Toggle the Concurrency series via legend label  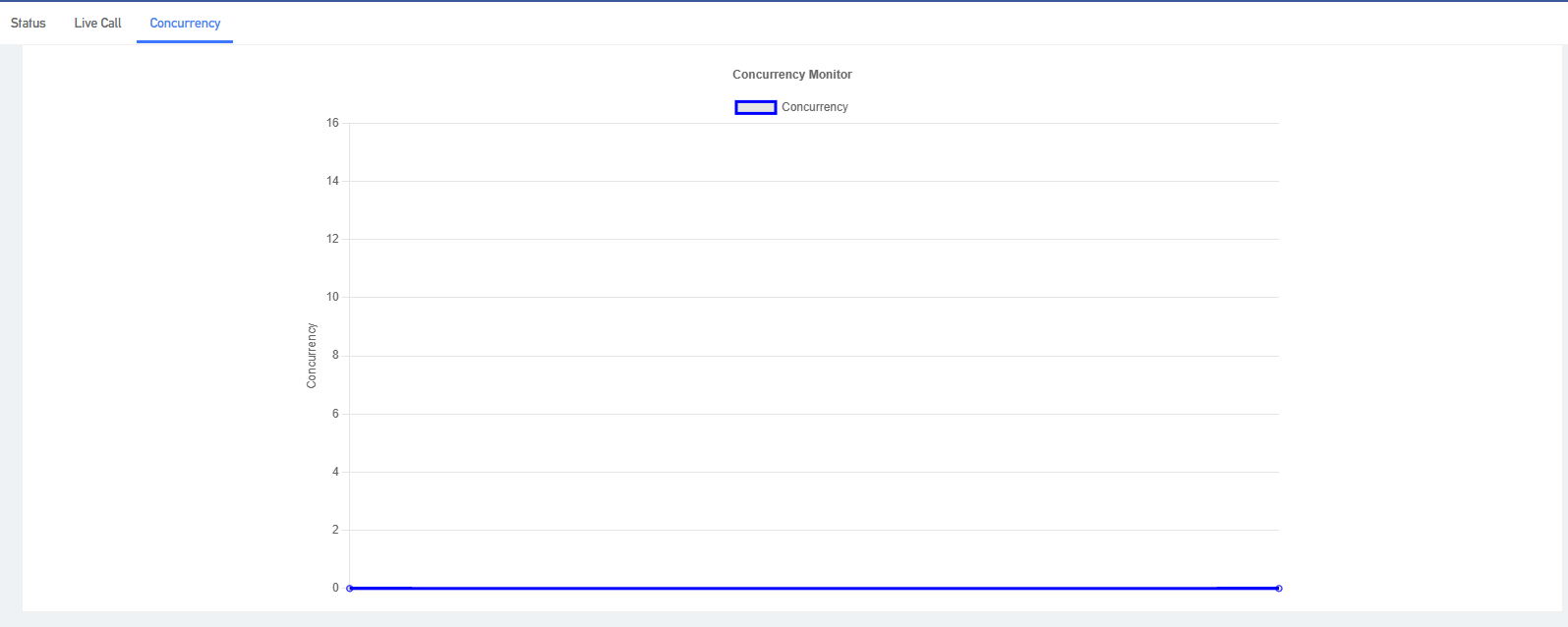(x=815, y=107)
